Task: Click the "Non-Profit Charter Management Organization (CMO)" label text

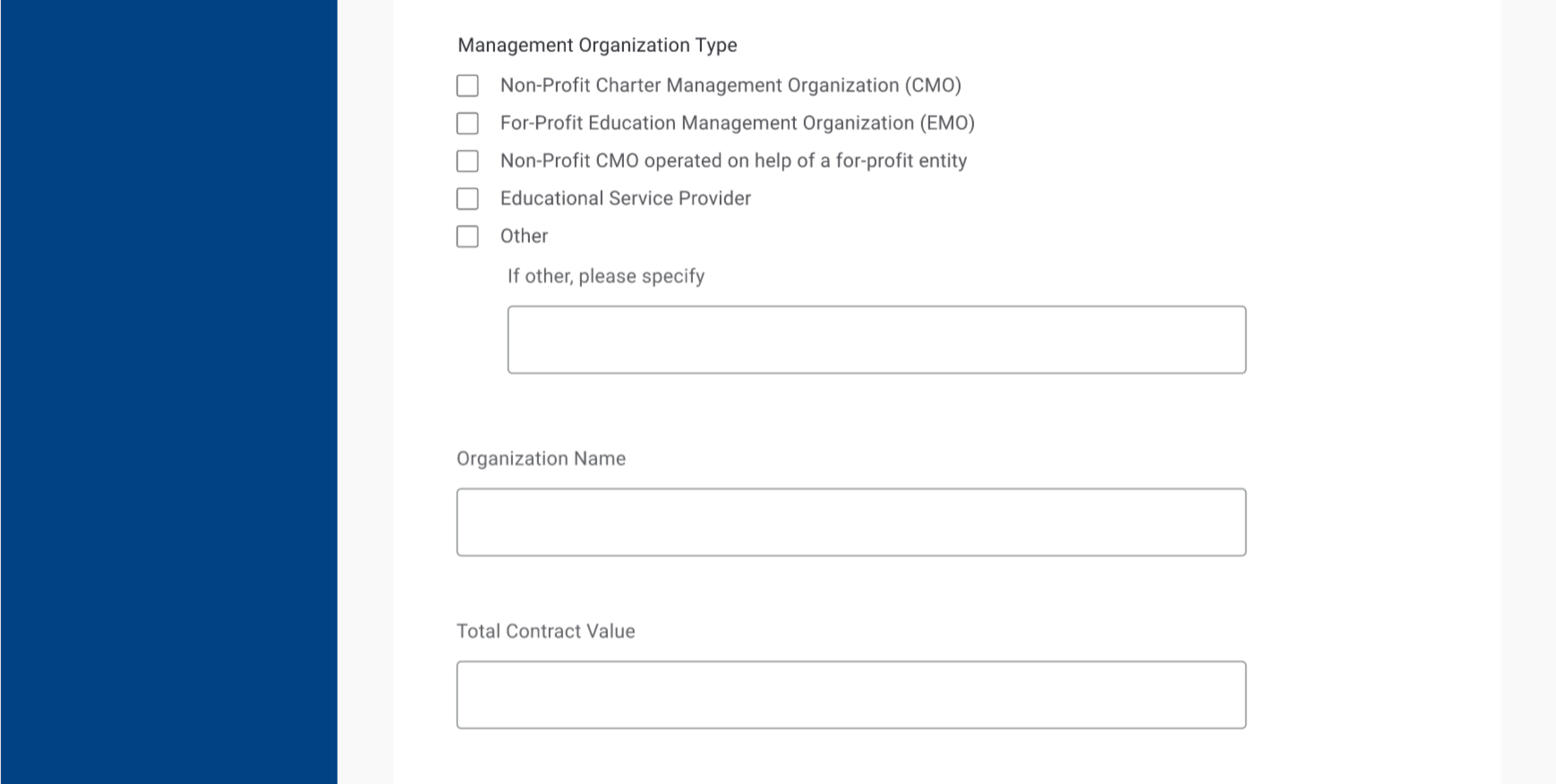Action: pos(730,86)
